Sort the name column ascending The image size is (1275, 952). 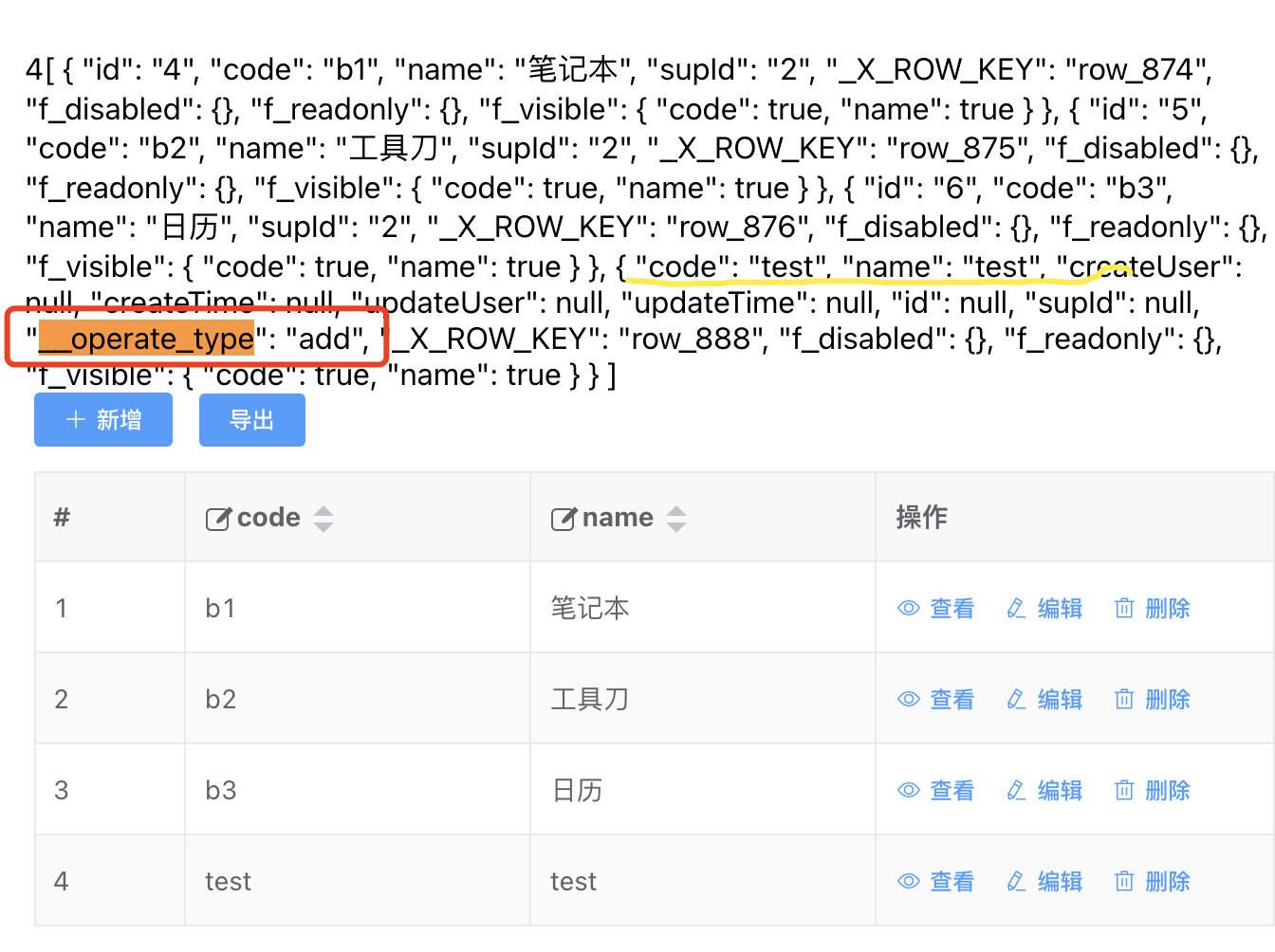tap(676, 512)
